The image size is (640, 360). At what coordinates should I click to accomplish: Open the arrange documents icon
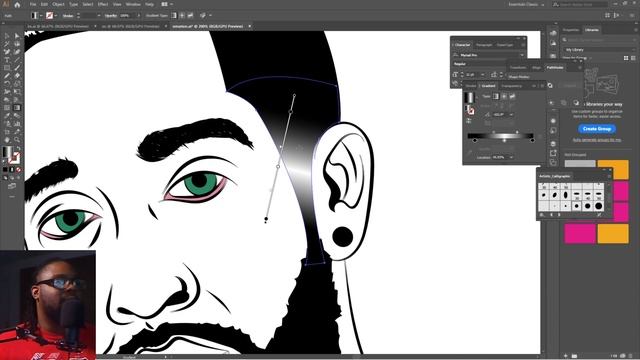tap(164, 4)
